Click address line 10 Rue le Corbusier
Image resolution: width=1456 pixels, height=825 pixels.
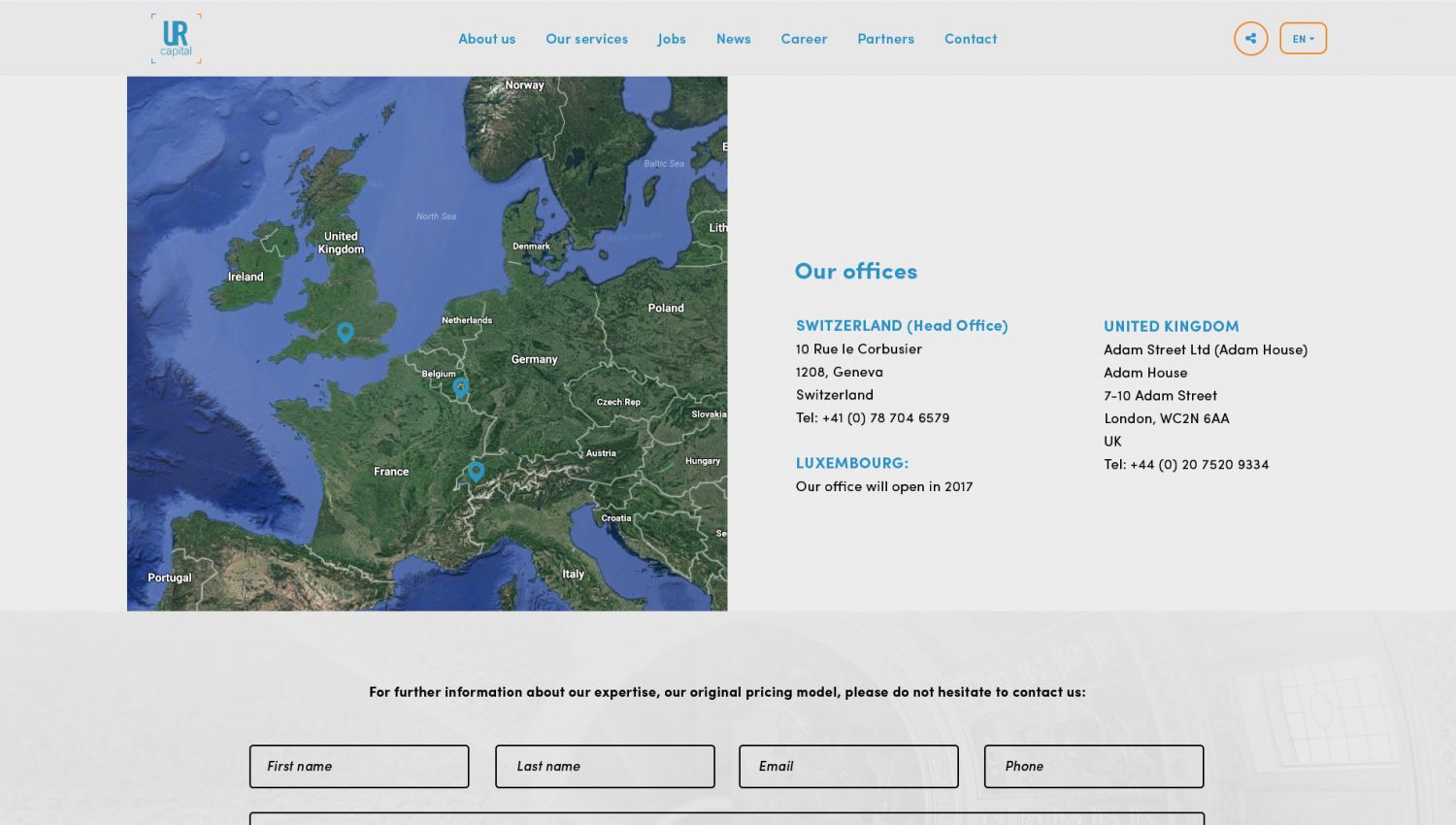[x=859, y=349]
